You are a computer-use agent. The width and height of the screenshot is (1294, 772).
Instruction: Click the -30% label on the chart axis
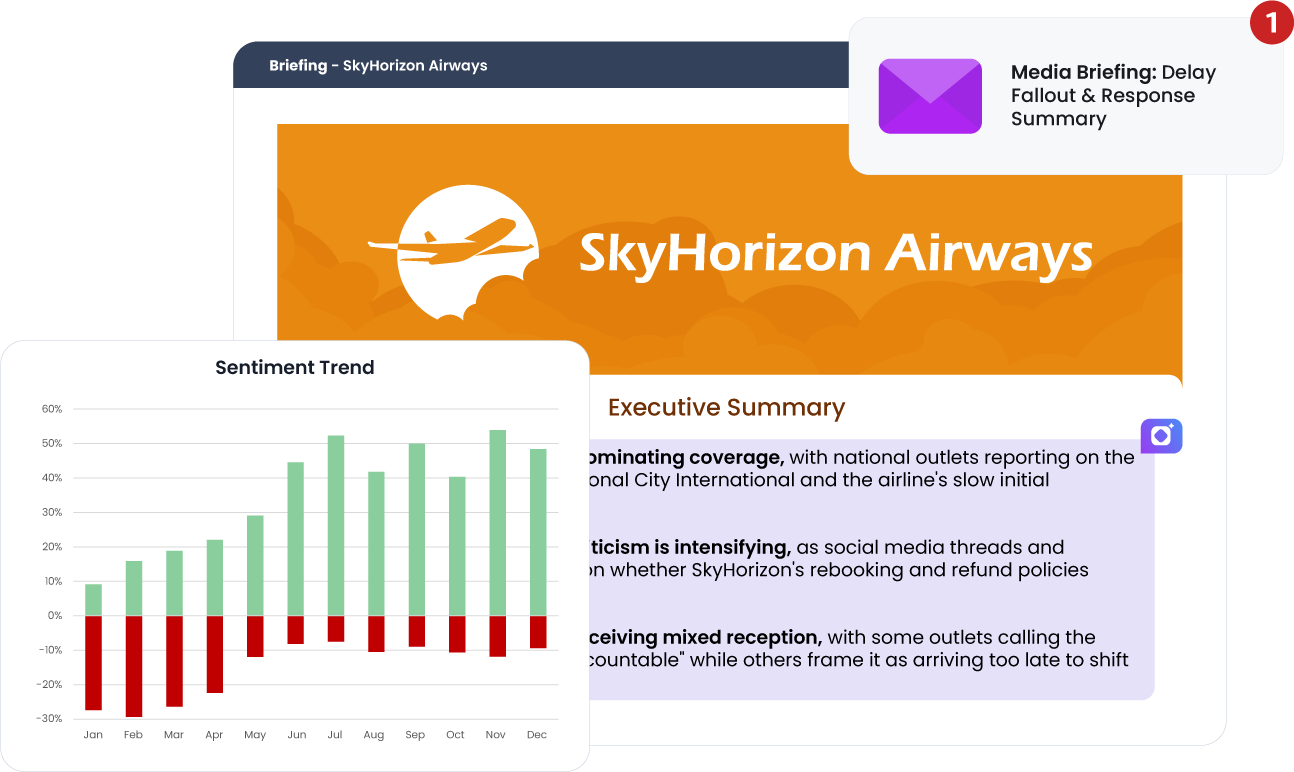[x=50, y=719]
